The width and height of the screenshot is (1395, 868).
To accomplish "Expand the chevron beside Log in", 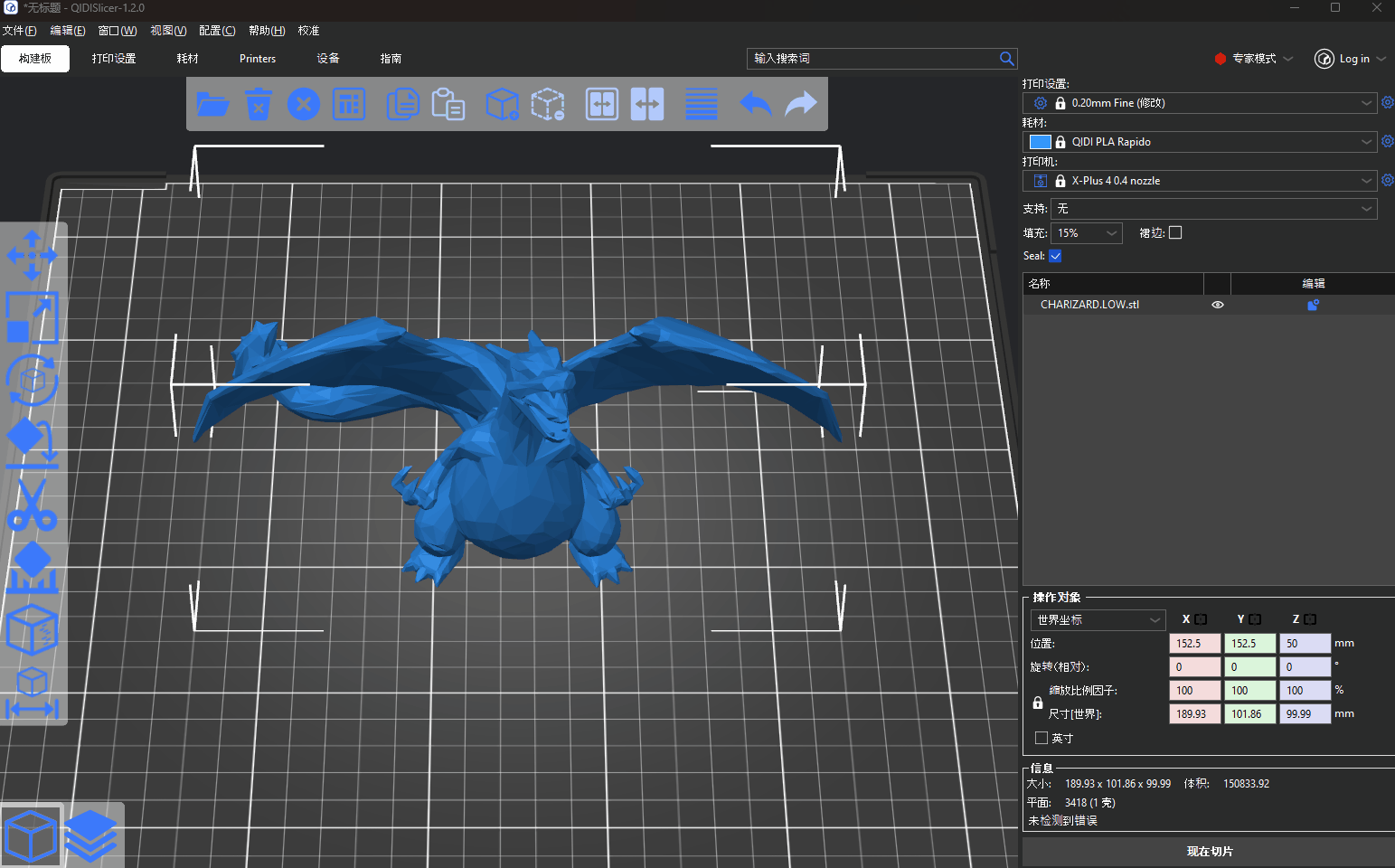I will [1381, 59].
